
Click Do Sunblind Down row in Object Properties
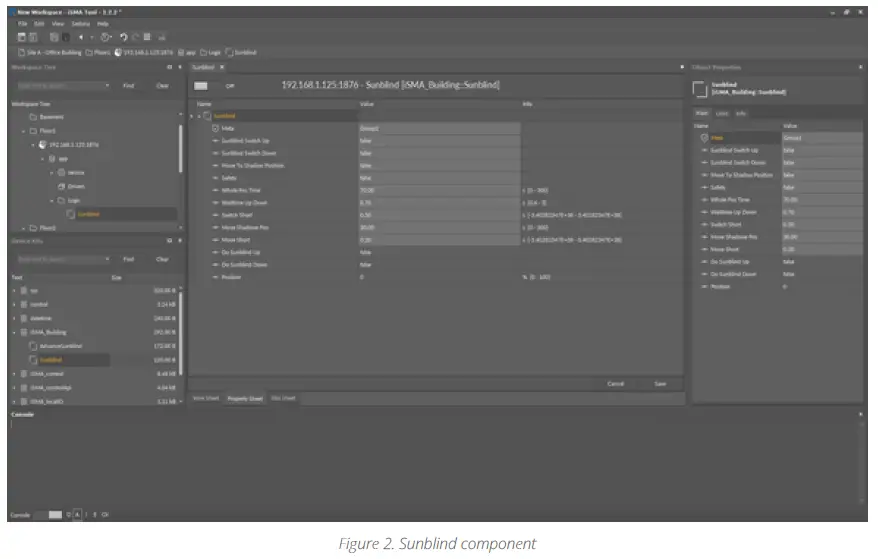click(778, 274)
